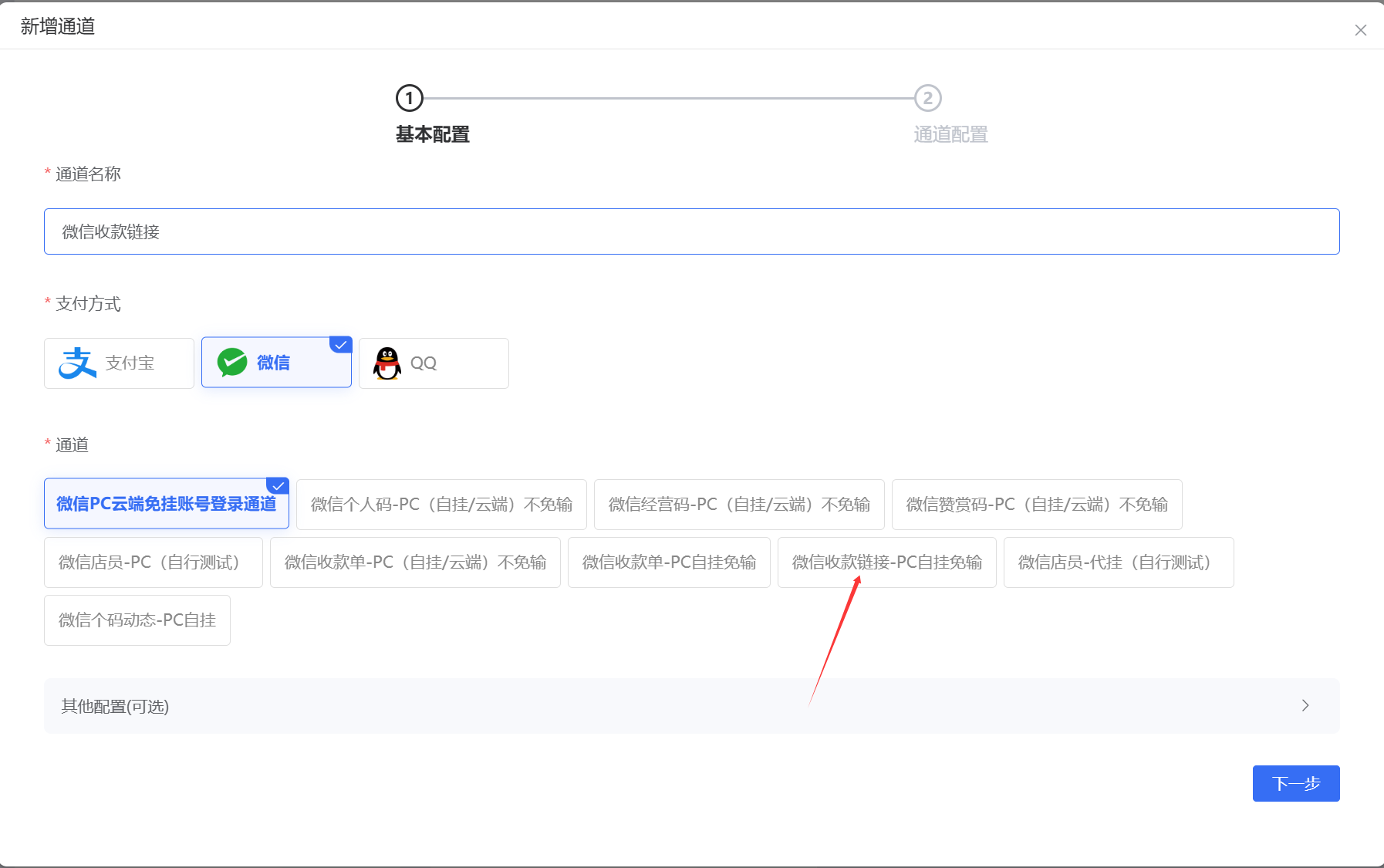Select the 基本配置 step label
This screenshot has height=868, width=1384.
(433, 134)
